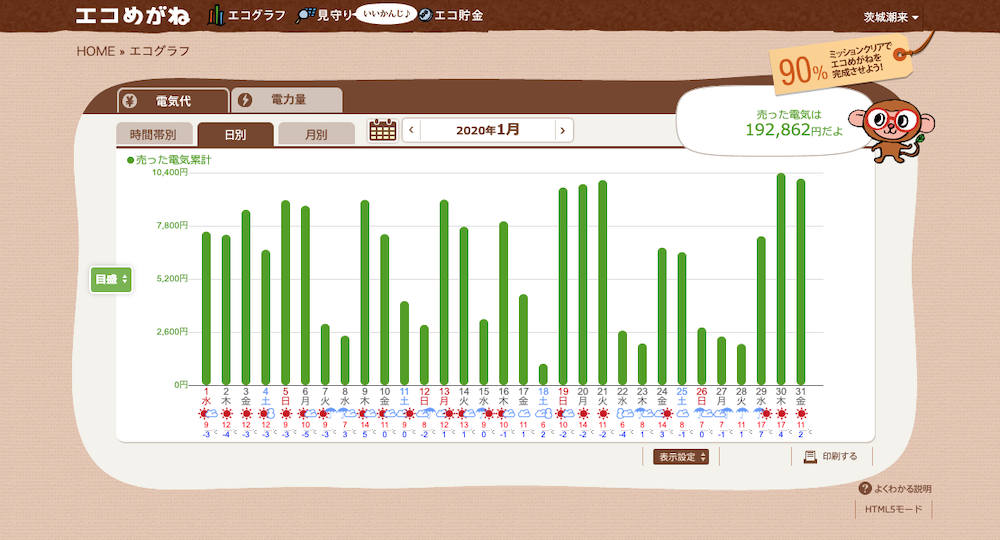Click the 7,800円 axis label
Screen dimensions: 1000x540
tap(172, 225)
